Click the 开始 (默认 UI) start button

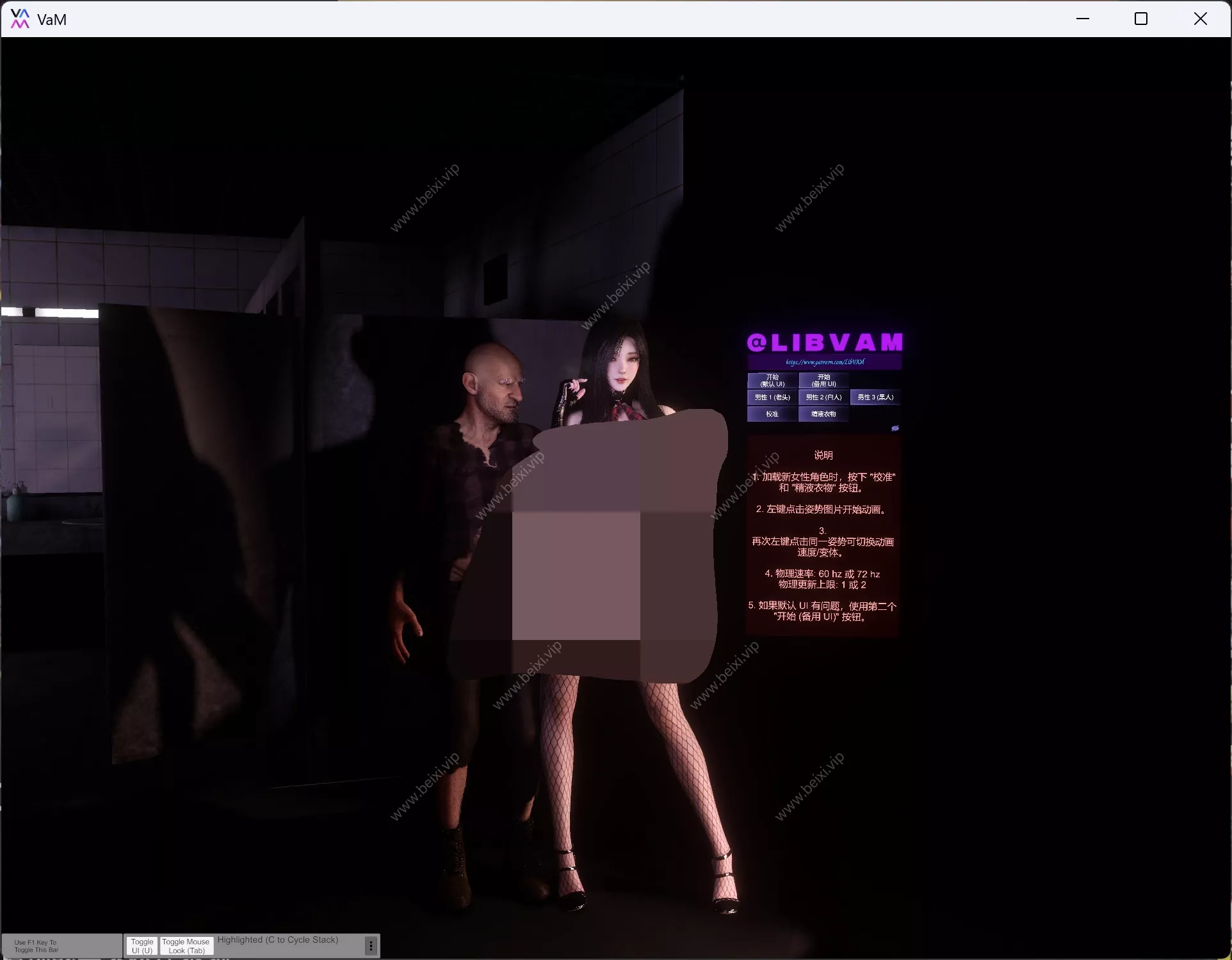point(772,380)
